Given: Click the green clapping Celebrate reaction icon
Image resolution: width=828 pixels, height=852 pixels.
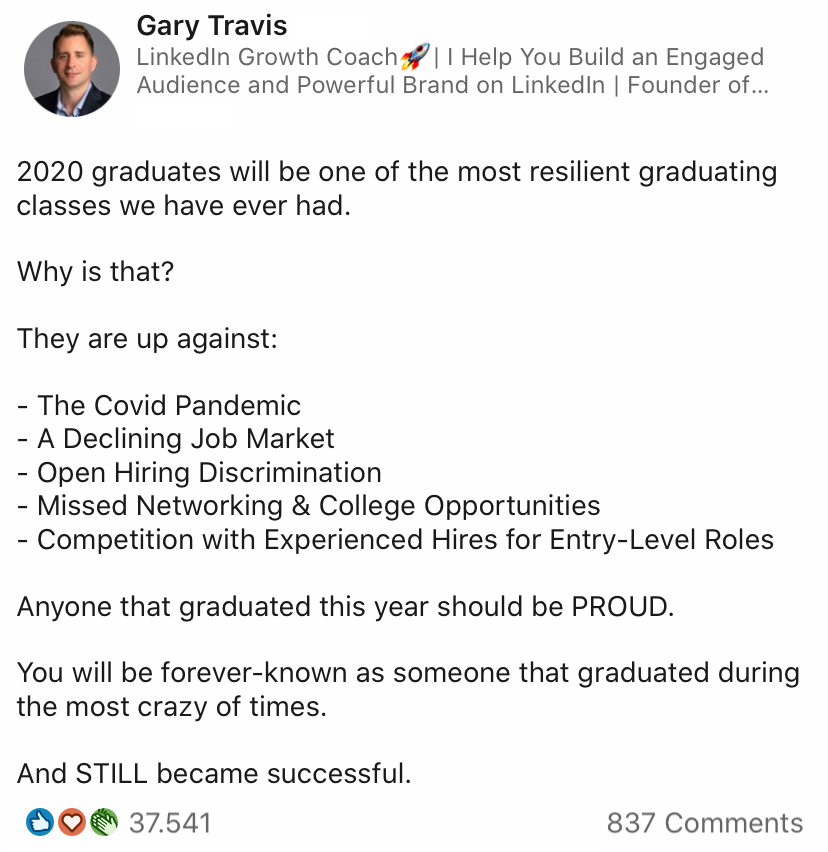Looking at the screenshot, I should click(103, 823).
